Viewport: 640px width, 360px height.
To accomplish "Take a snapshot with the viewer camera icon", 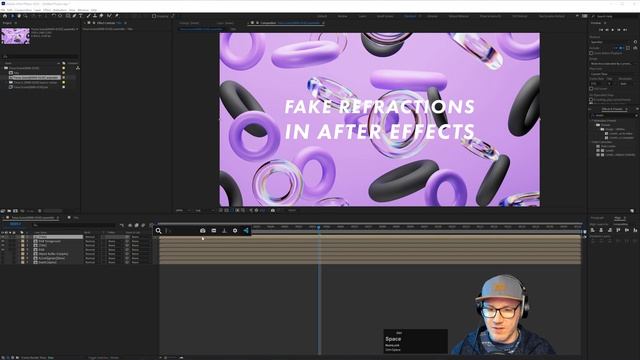I will [273, 210].
